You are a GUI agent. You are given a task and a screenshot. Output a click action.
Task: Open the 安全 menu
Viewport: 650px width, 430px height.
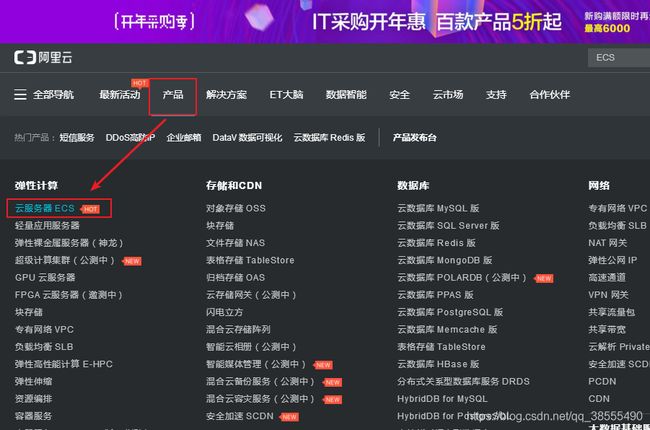[400, 95]
